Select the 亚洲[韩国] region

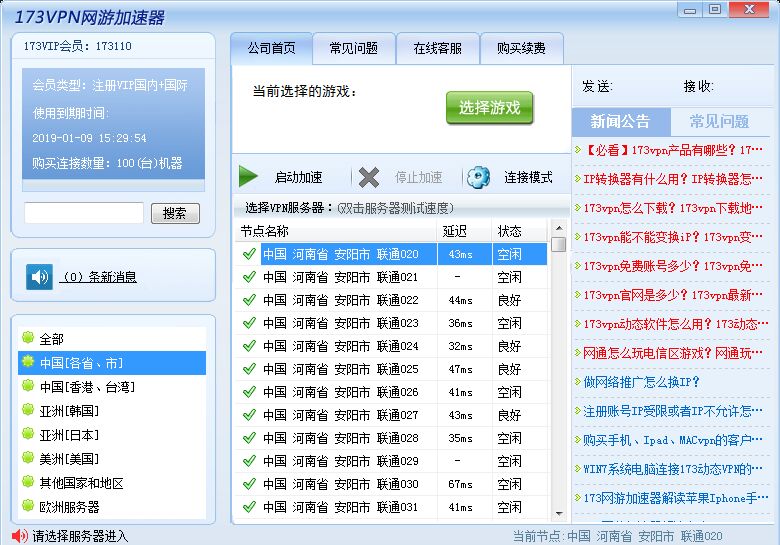click(x=69, y=411)
